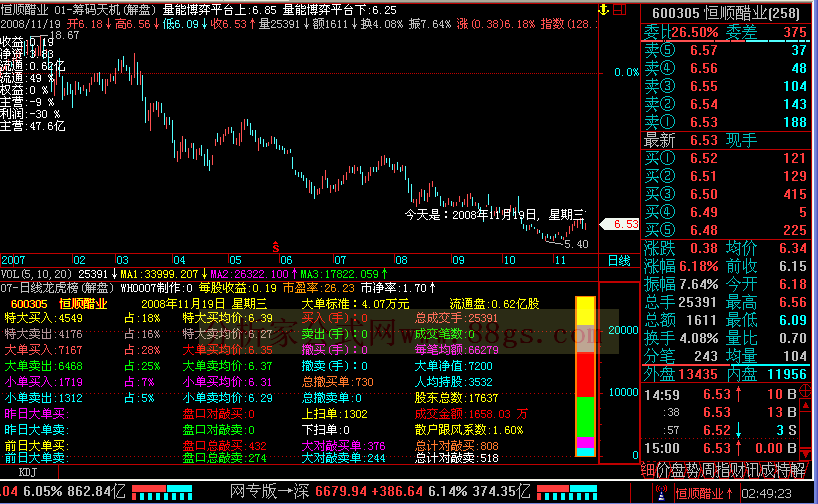Image resolution: width=818 pixels, height=504 pixels.
Task: Open the 价 tab under the trade list
Action: [663, 471]
